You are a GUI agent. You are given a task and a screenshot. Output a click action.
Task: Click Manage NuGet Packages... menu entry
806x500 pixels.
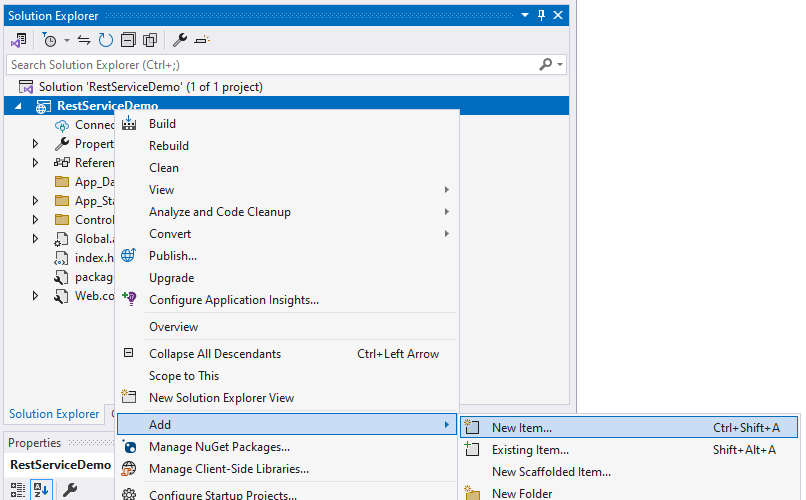[x=219, y=447]
